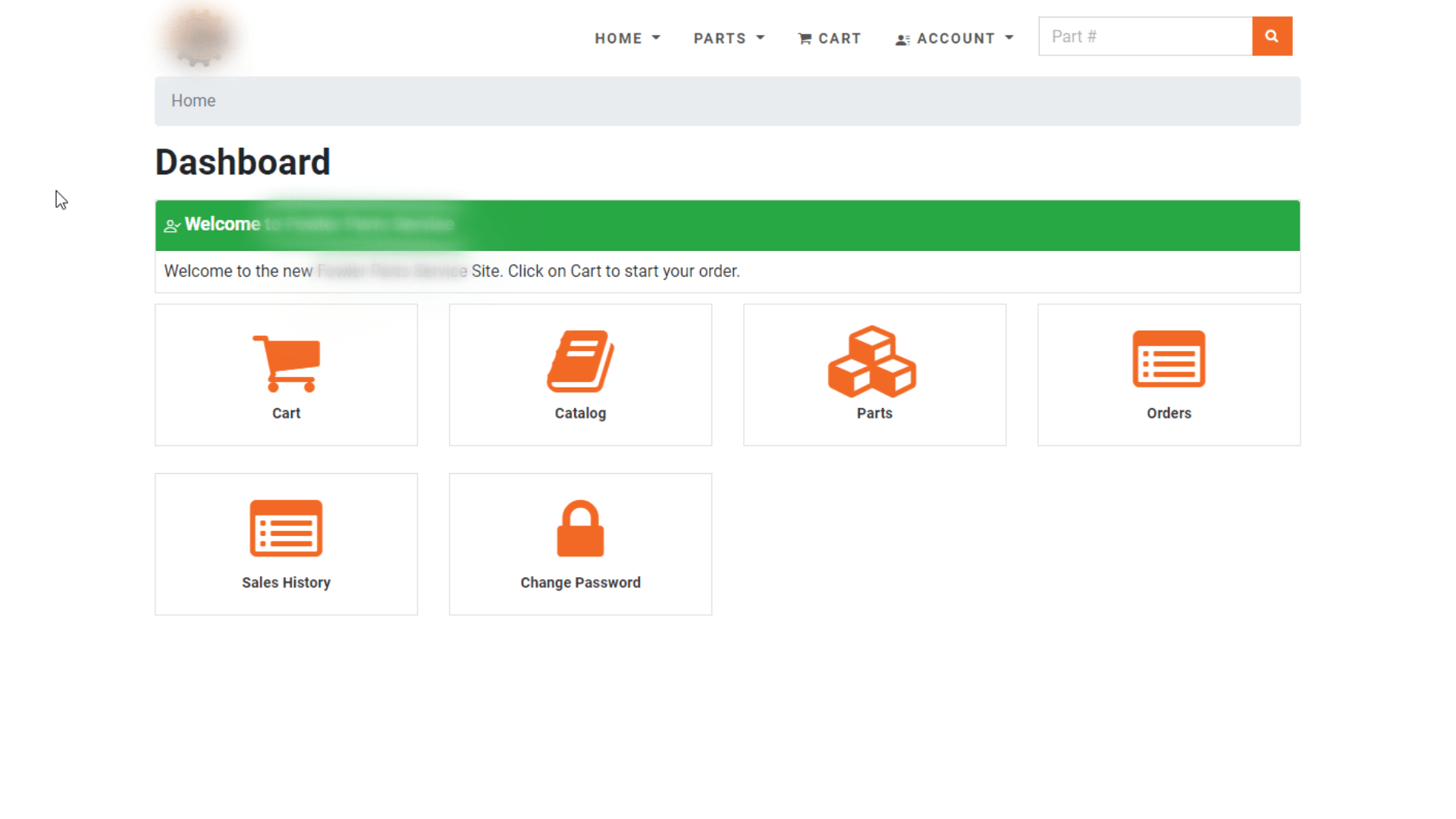
Task: Click the cart icon beside CART menu
Action: pyautogui.click(x=804, y=38)
